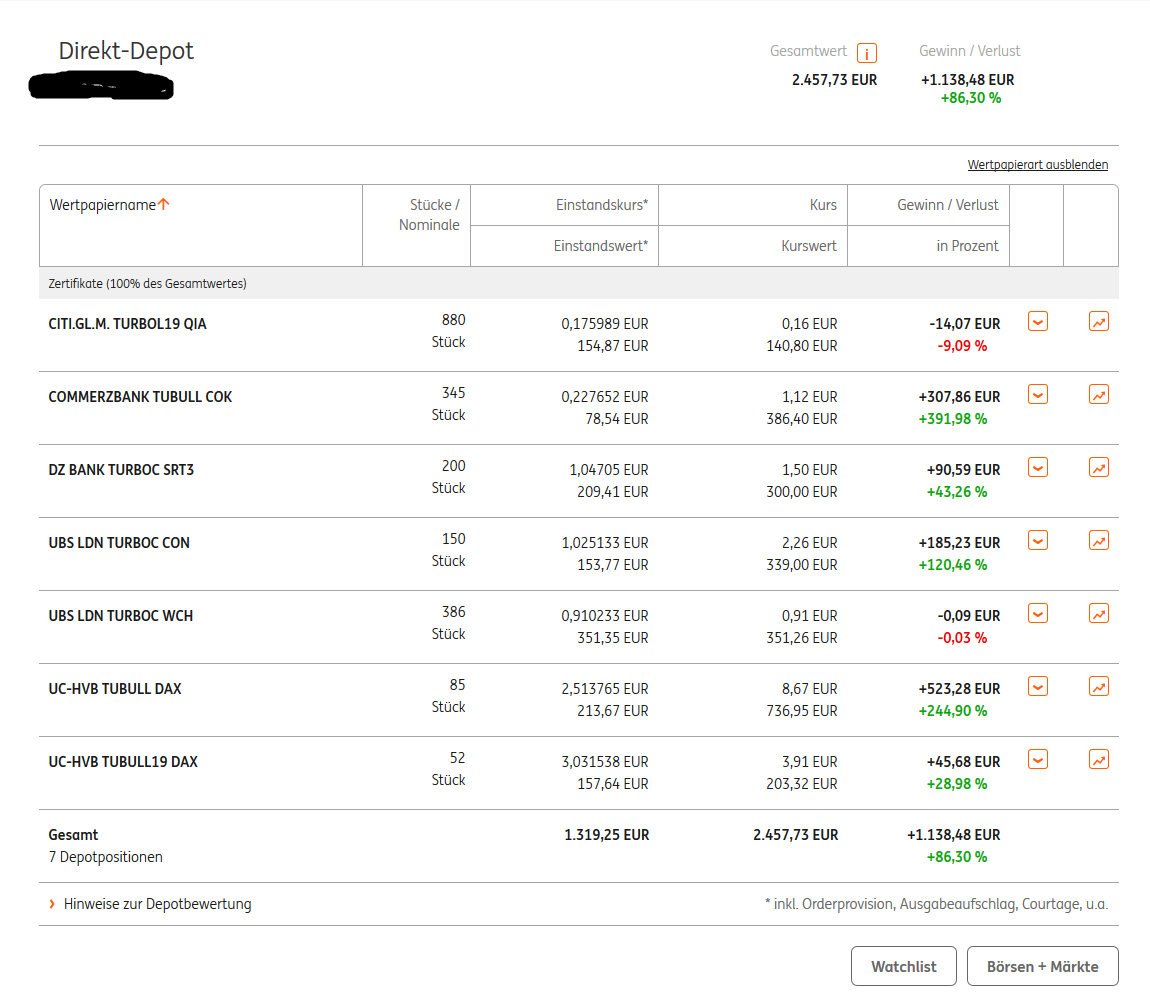Click gain +523,28 EUR
The height and width of the screenshot is (995, 1150).
(959, 689)
